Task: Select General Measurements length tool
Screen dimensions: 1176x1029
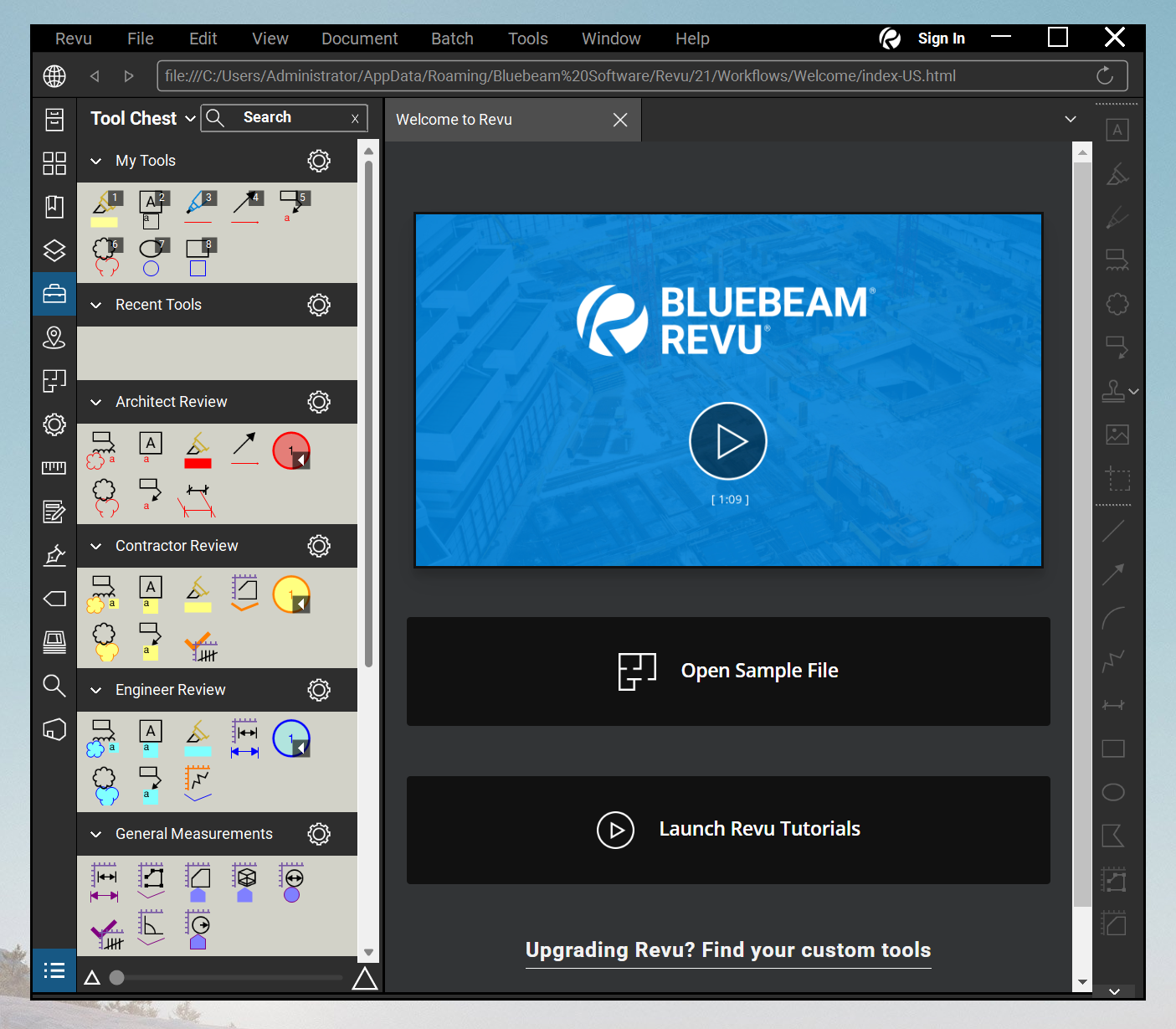Action: [105, 882]
